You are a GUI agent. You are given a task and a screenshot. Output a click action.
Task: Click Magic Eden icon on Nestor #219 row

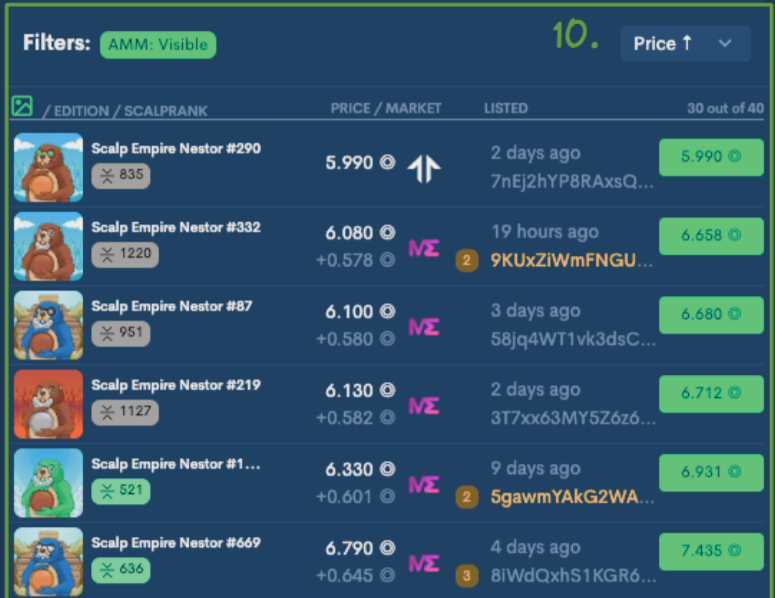click(424, 406)
